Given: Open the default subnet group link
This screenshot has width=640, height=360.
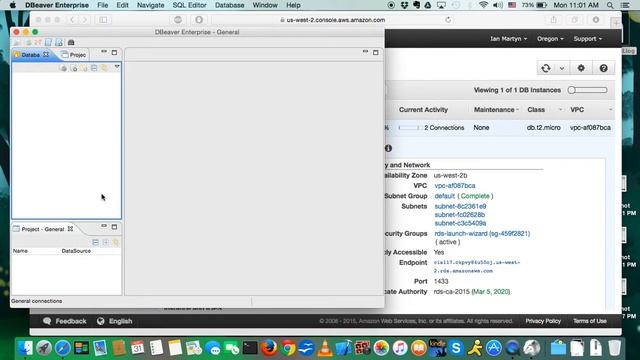Looking at the screenshot, I should [x=444, y=196].
